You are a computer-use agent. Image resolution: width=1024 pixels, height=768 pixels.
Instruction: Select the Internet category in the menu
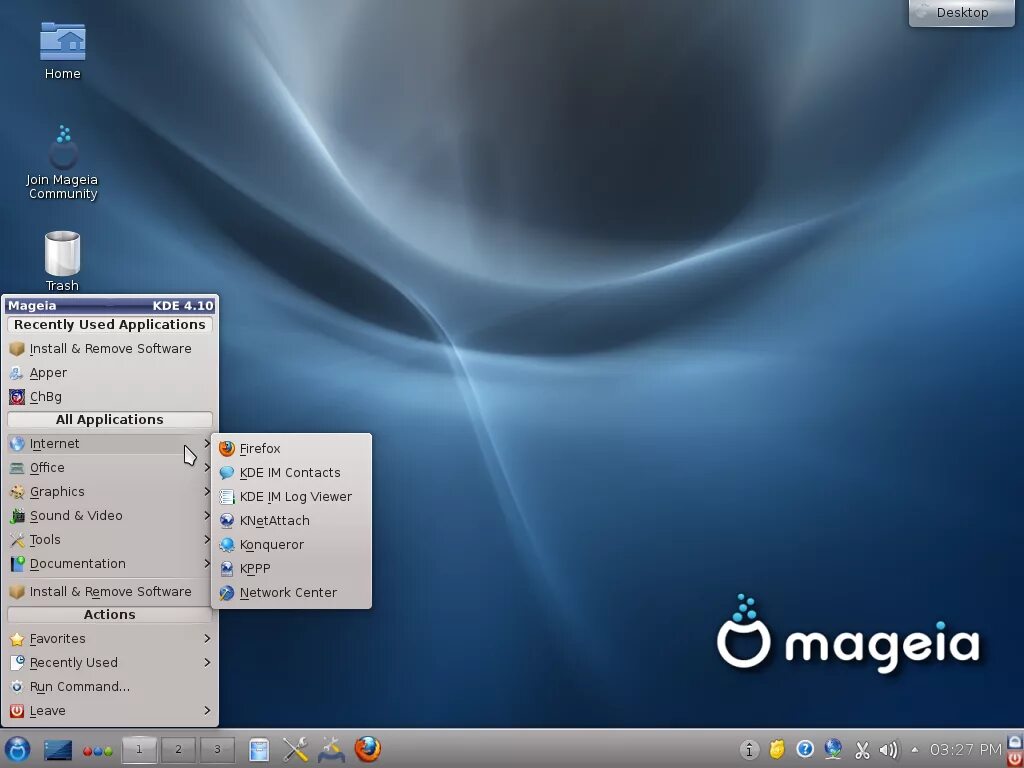[x=109, y=444]
